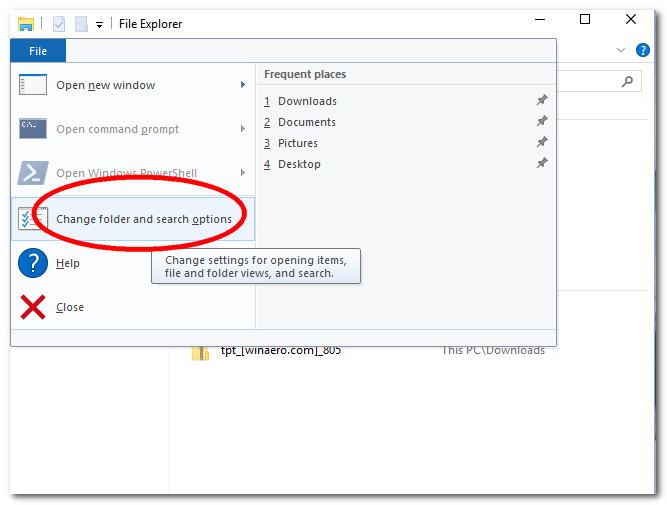
Task: Select Open new window
Action: tap(133, 85)
